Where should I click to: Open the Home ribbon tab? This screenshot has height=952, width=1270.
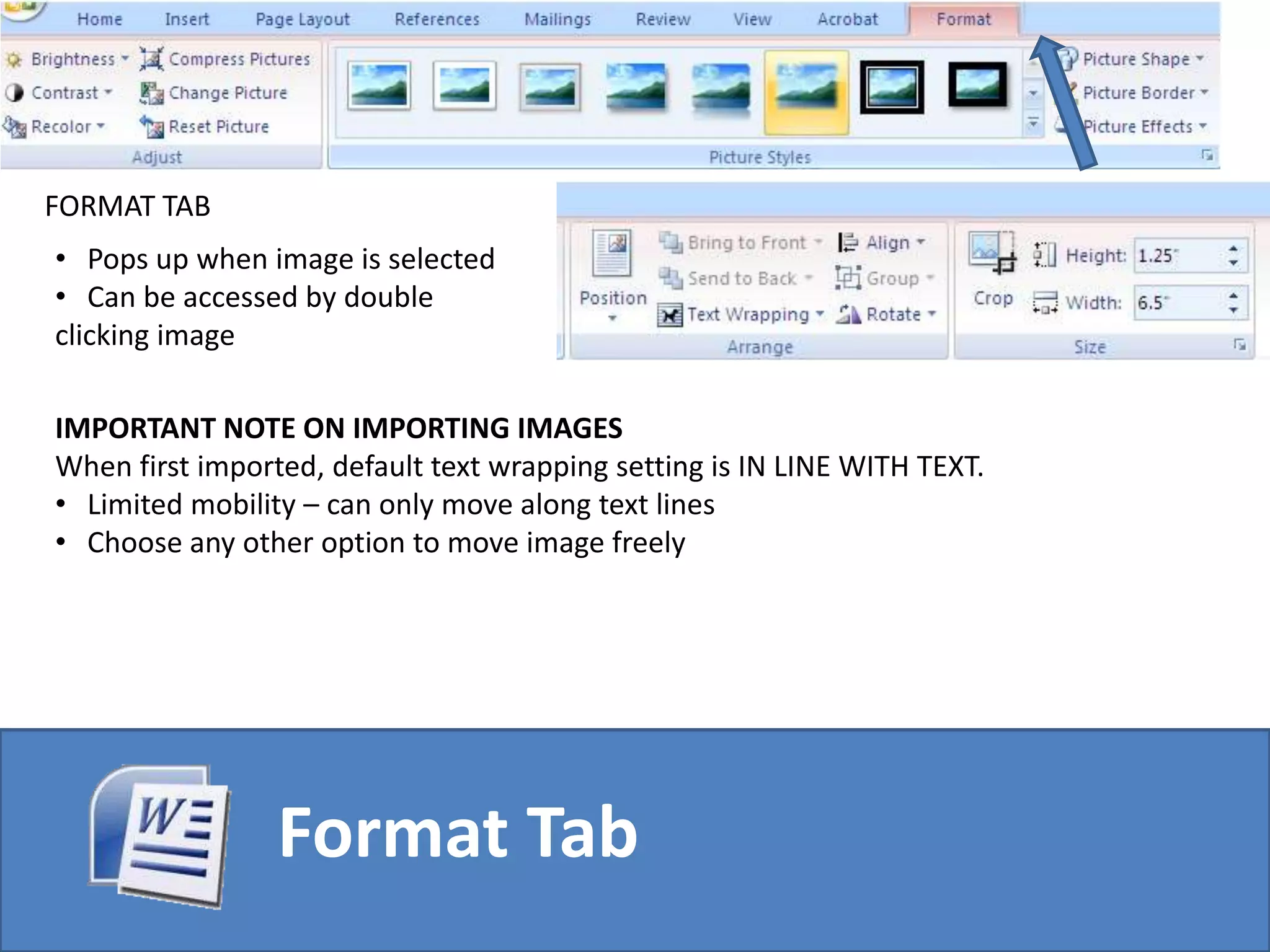[99, 19]
